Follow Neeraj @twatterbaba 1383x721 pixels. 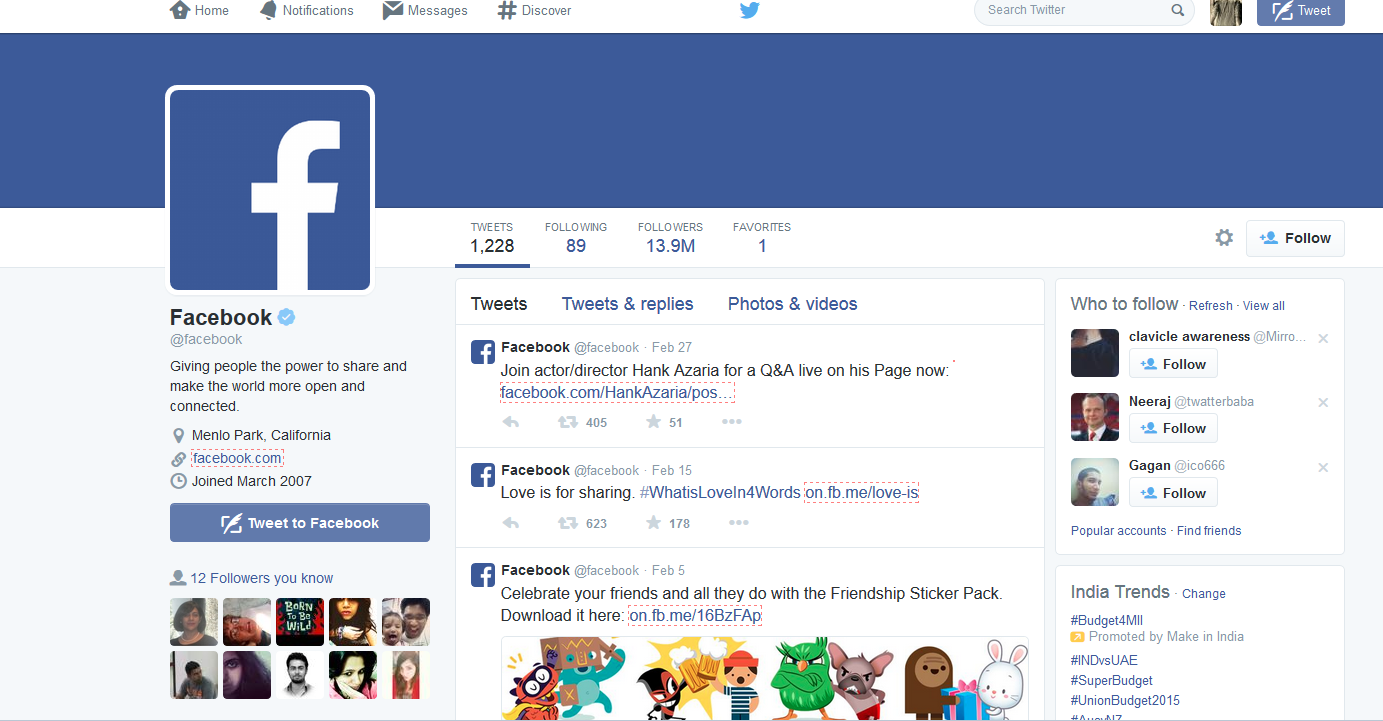(x=1173, y=428)
